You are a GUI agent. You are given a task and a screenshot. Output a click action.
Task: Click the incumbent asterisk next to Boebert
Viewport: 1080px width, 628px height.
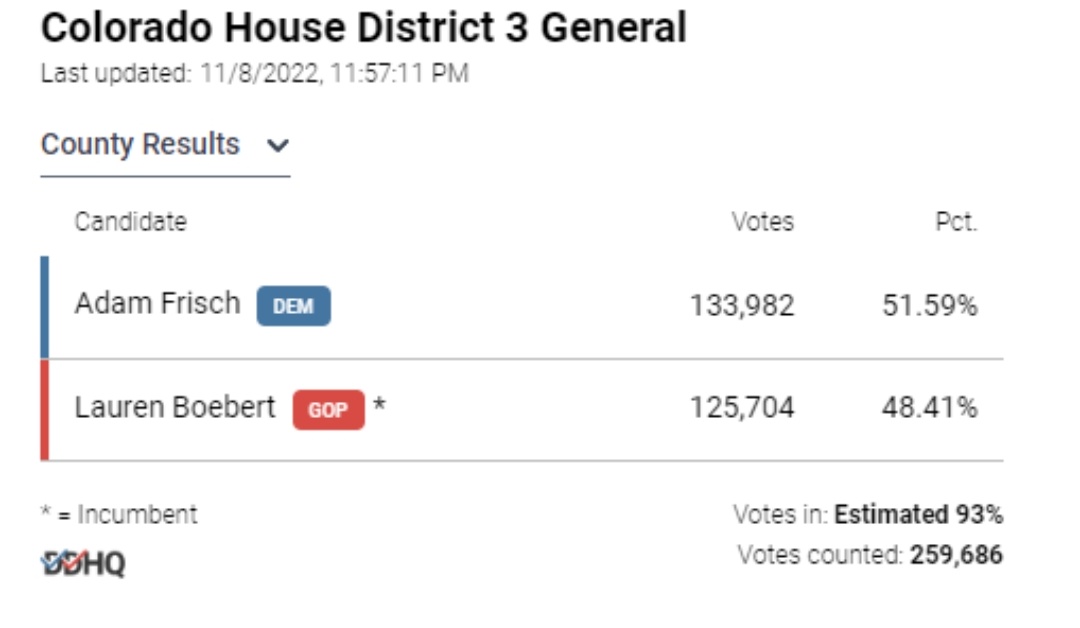[x=380, y=405]
